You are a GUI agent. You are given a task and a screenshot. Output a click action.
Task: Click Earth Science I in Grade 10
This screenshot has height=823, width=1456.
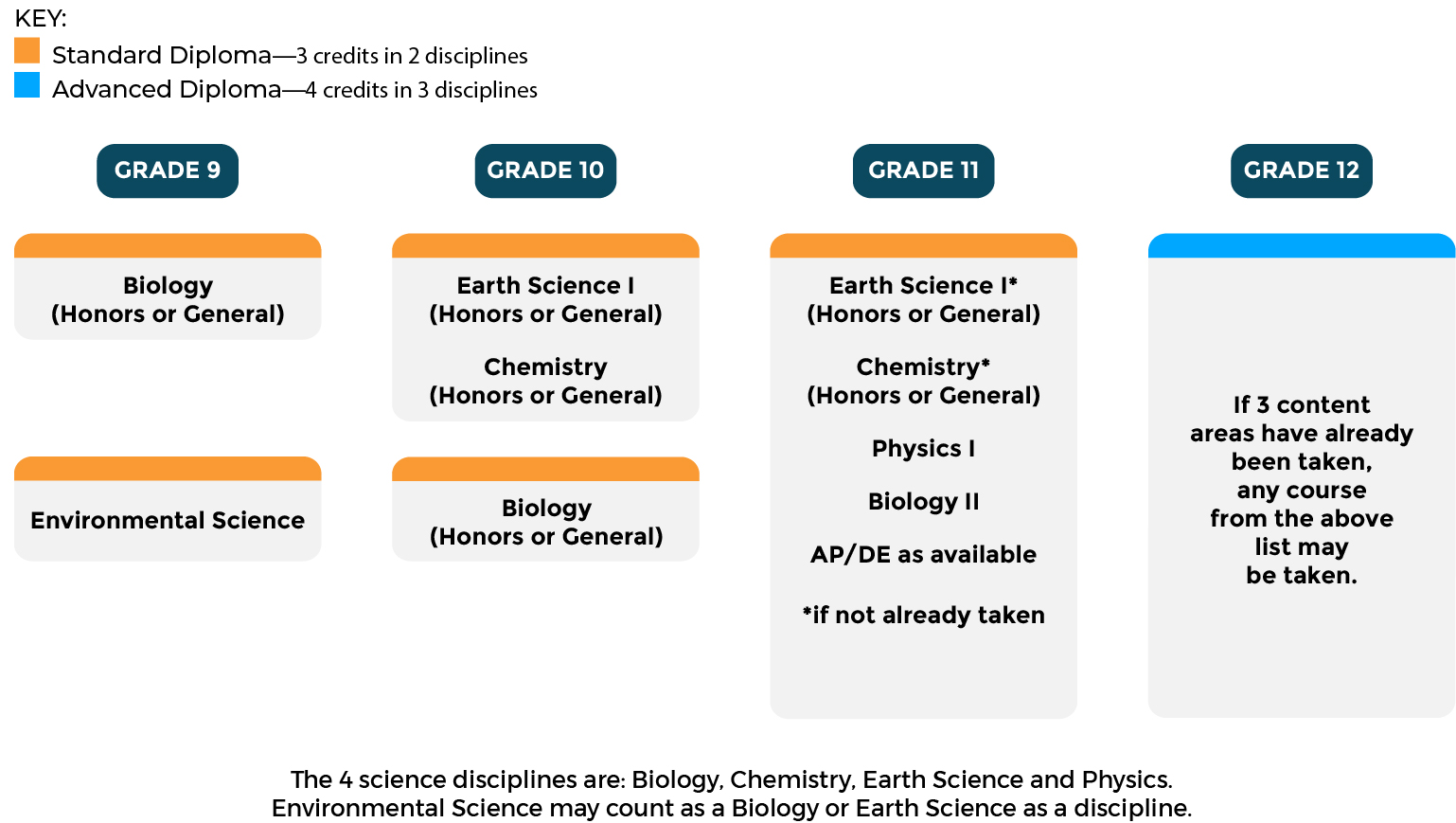545,299
